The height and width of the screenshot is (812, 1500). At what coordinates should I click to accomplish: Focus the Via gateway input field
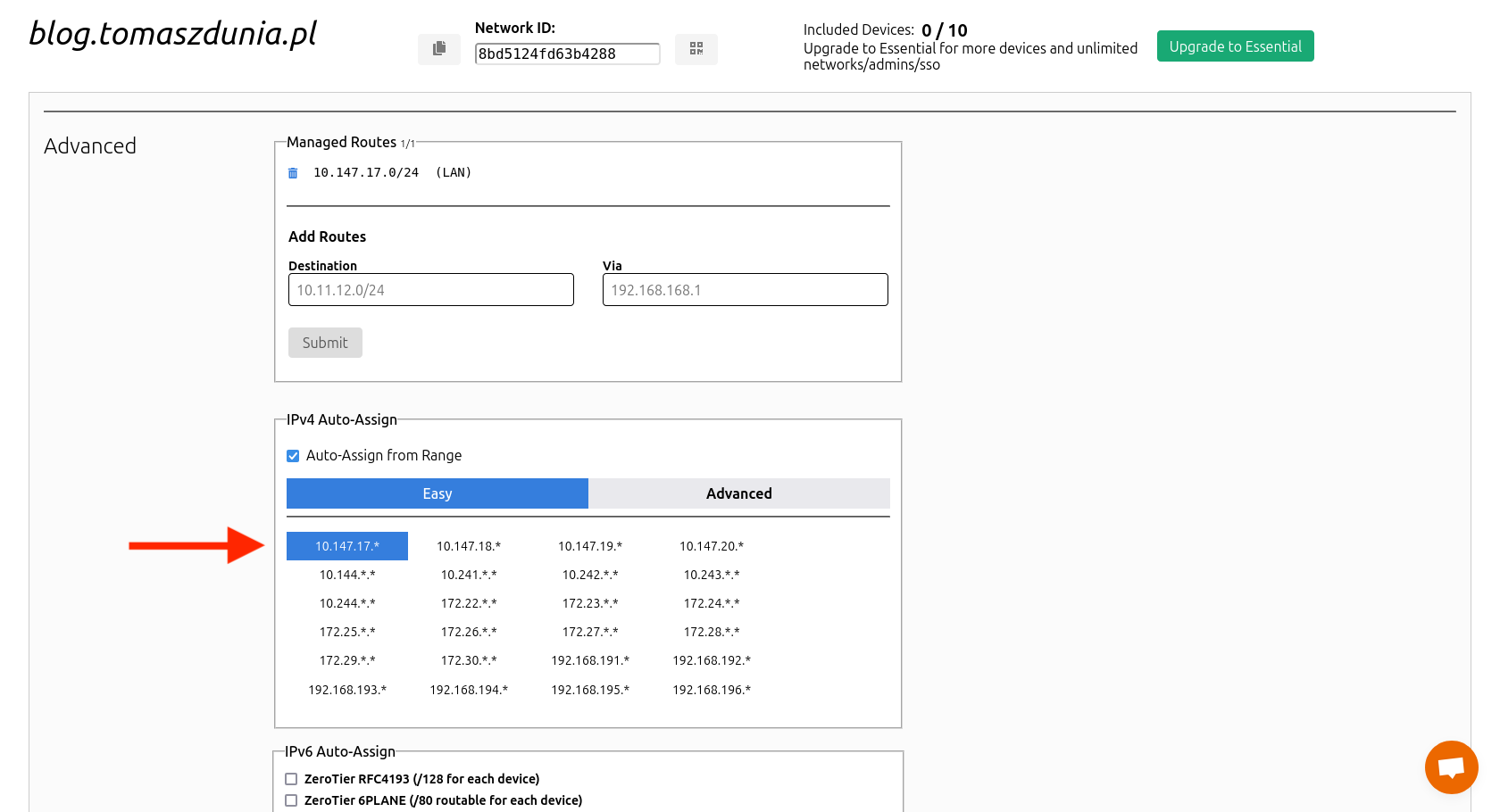pyautogui.click(x=745, y=290)
